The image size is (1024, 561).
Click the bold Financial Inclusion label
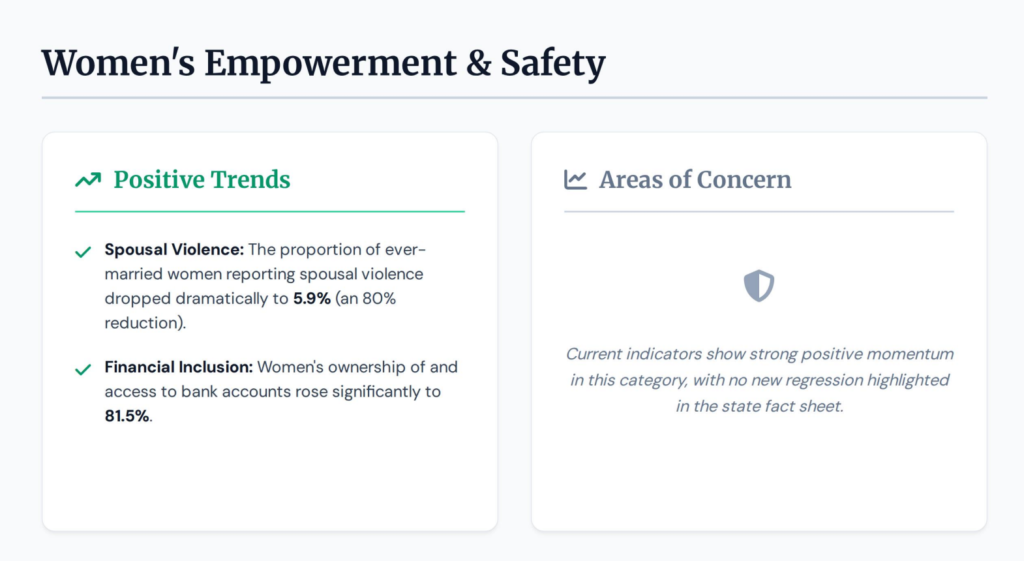click(179, 367)
